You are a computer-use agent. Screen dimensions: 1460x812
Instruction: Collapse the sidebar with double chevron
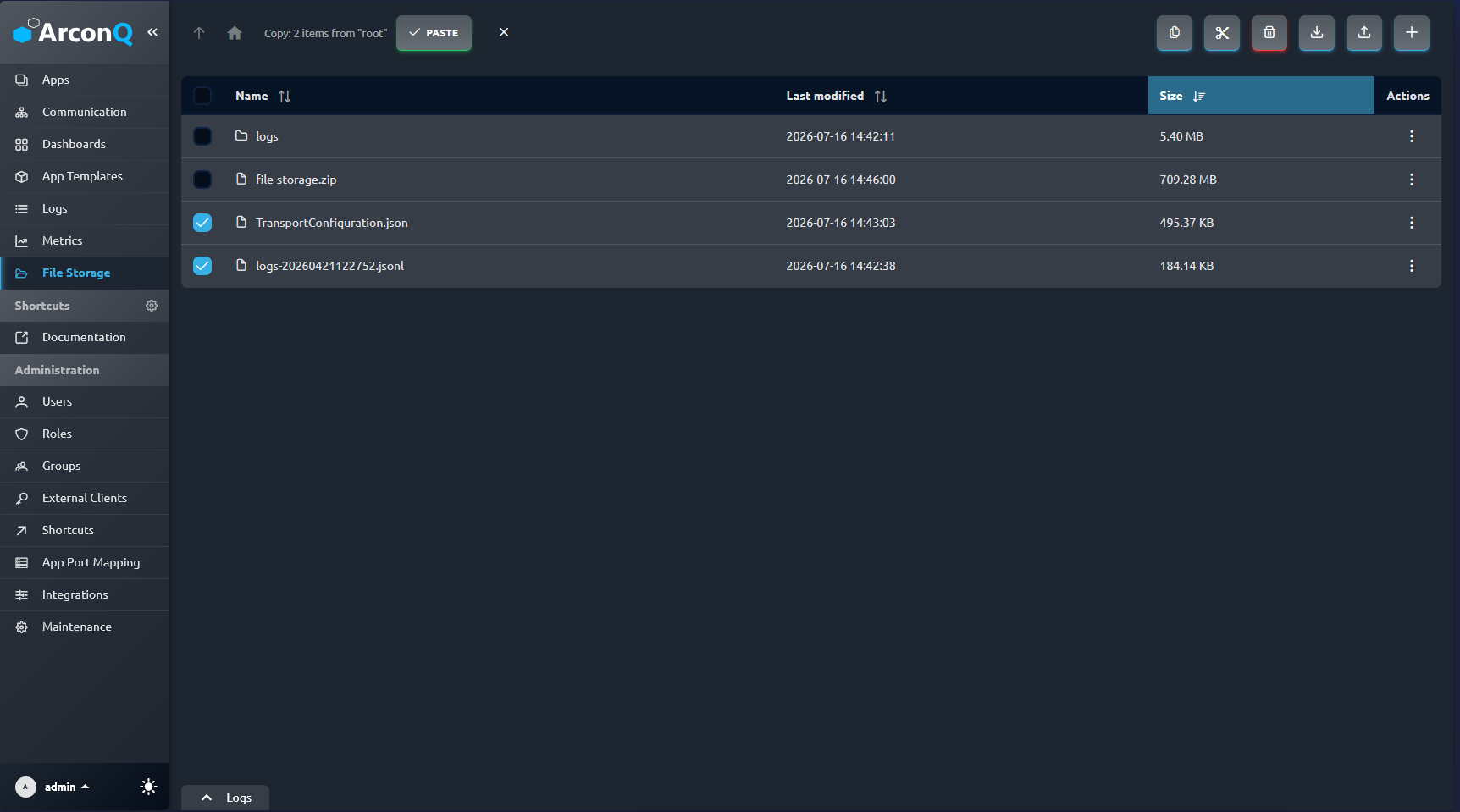(152, 32)
